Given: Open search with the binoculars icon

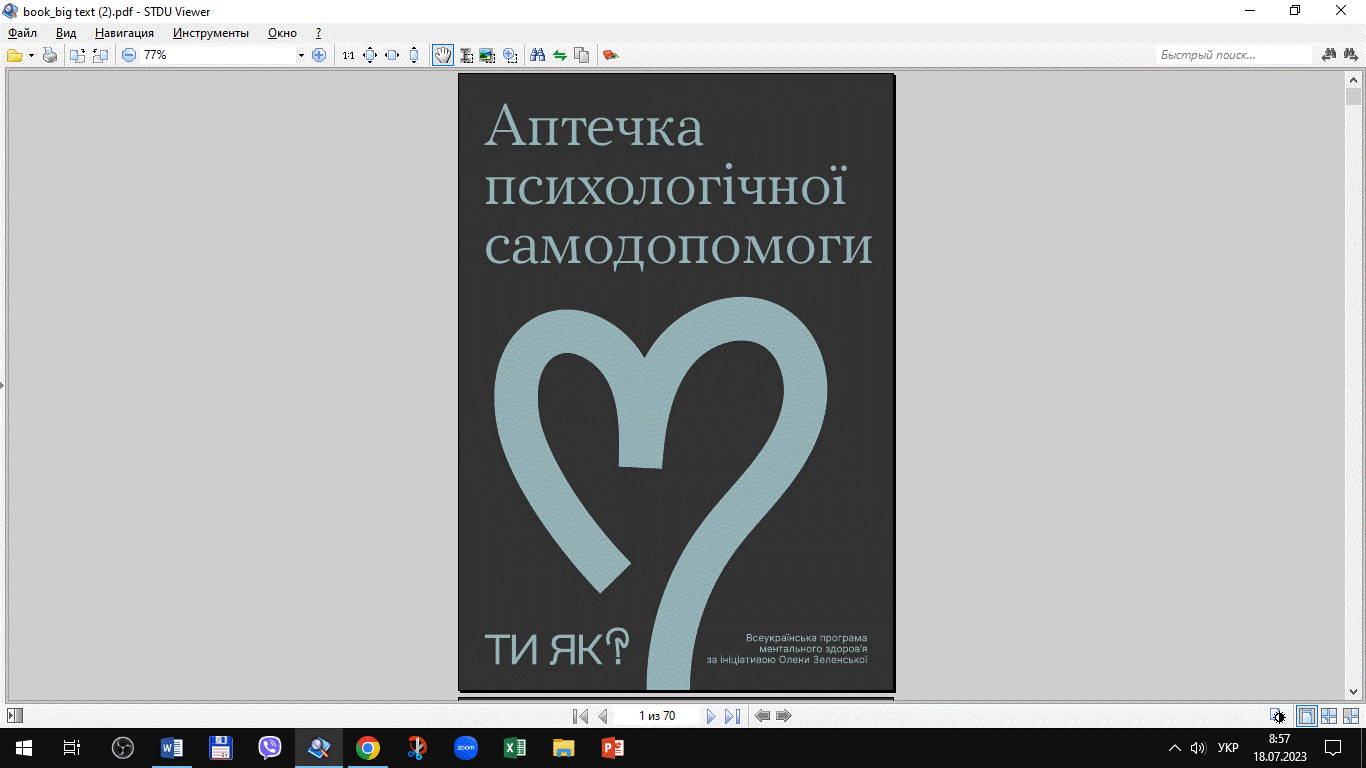Looking at the screenshot, I should coord(538,55).
